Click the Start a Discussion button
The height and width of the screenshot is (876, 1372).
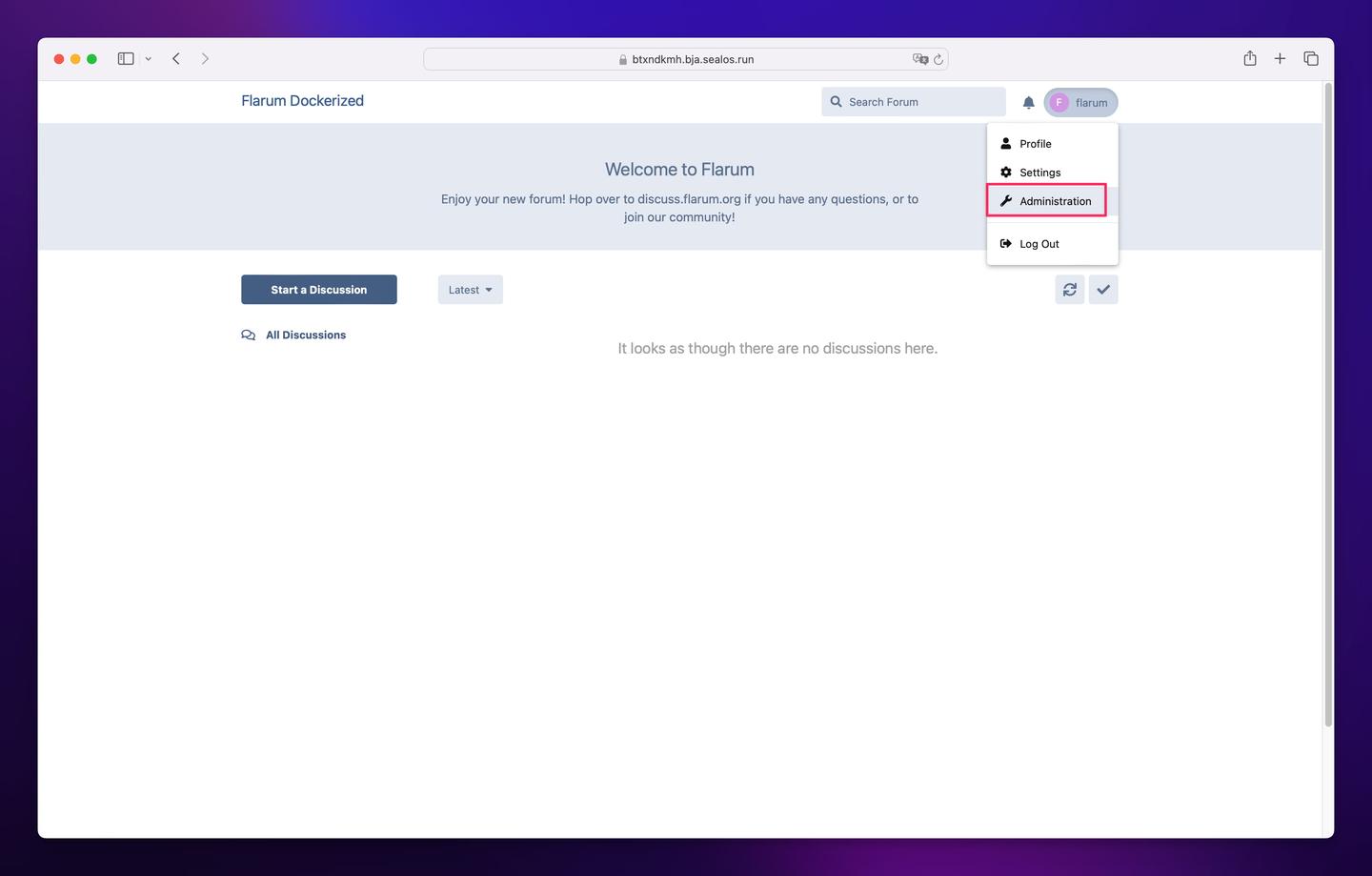(x=319, y=290)
